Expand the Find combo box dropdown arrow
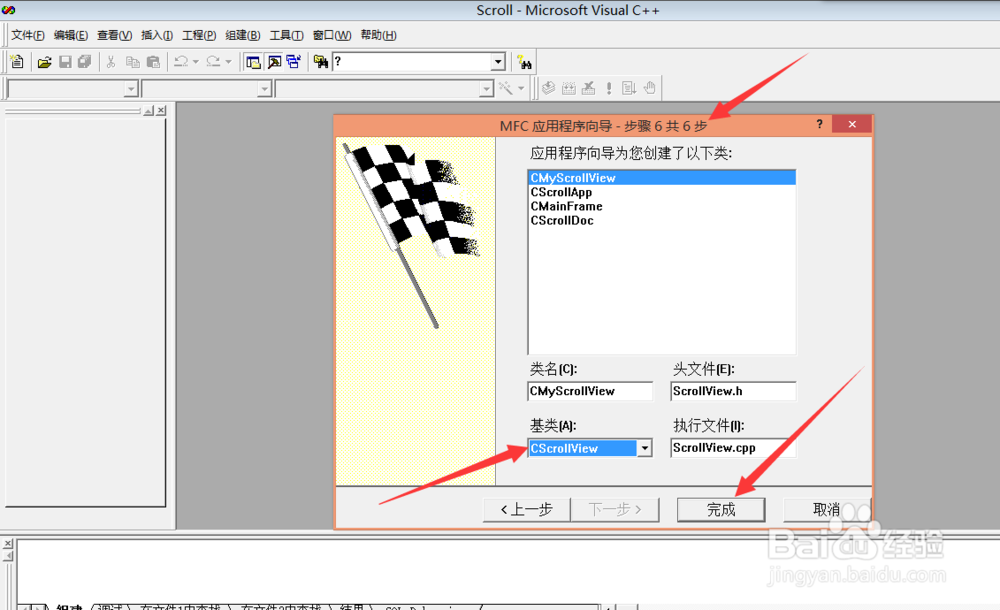Image resolution: width=1000 pixels, height=610 pixels. pos(498,62)
